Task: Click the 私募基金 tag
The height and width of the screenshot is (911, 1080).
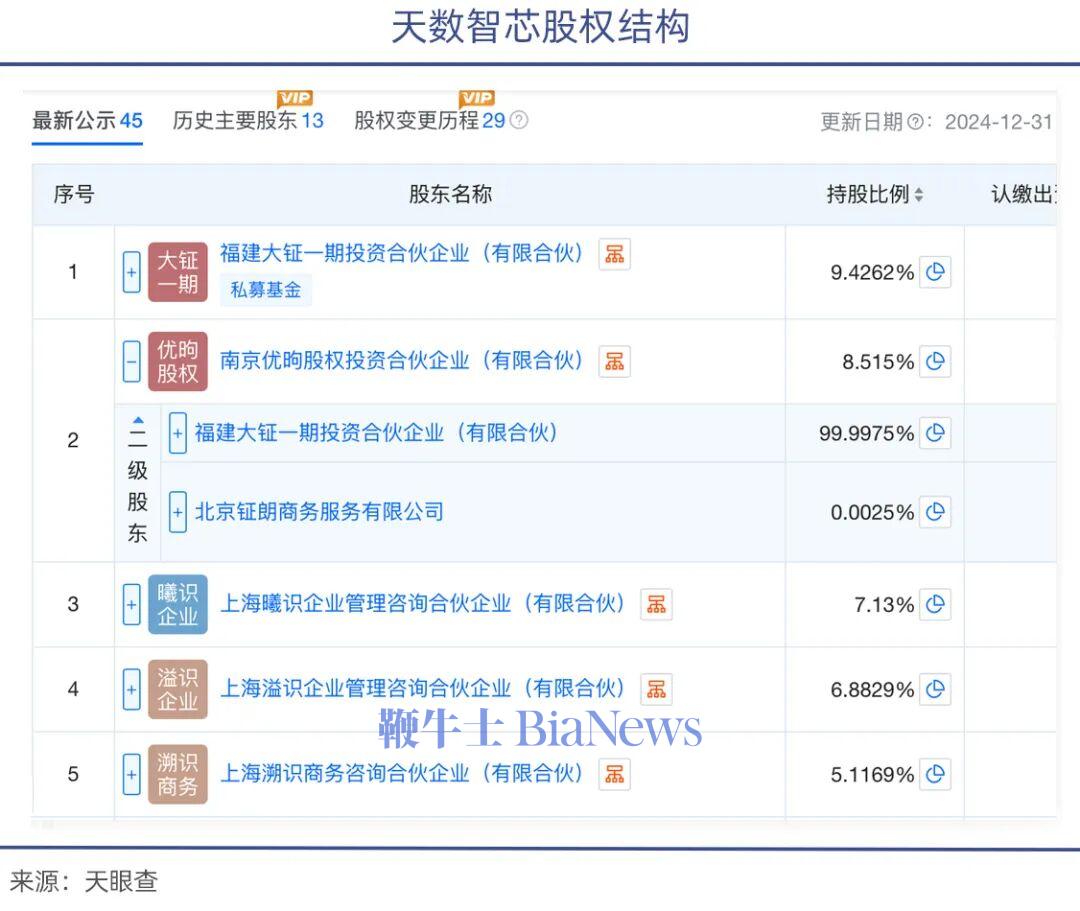Action: tap(266, 290)
